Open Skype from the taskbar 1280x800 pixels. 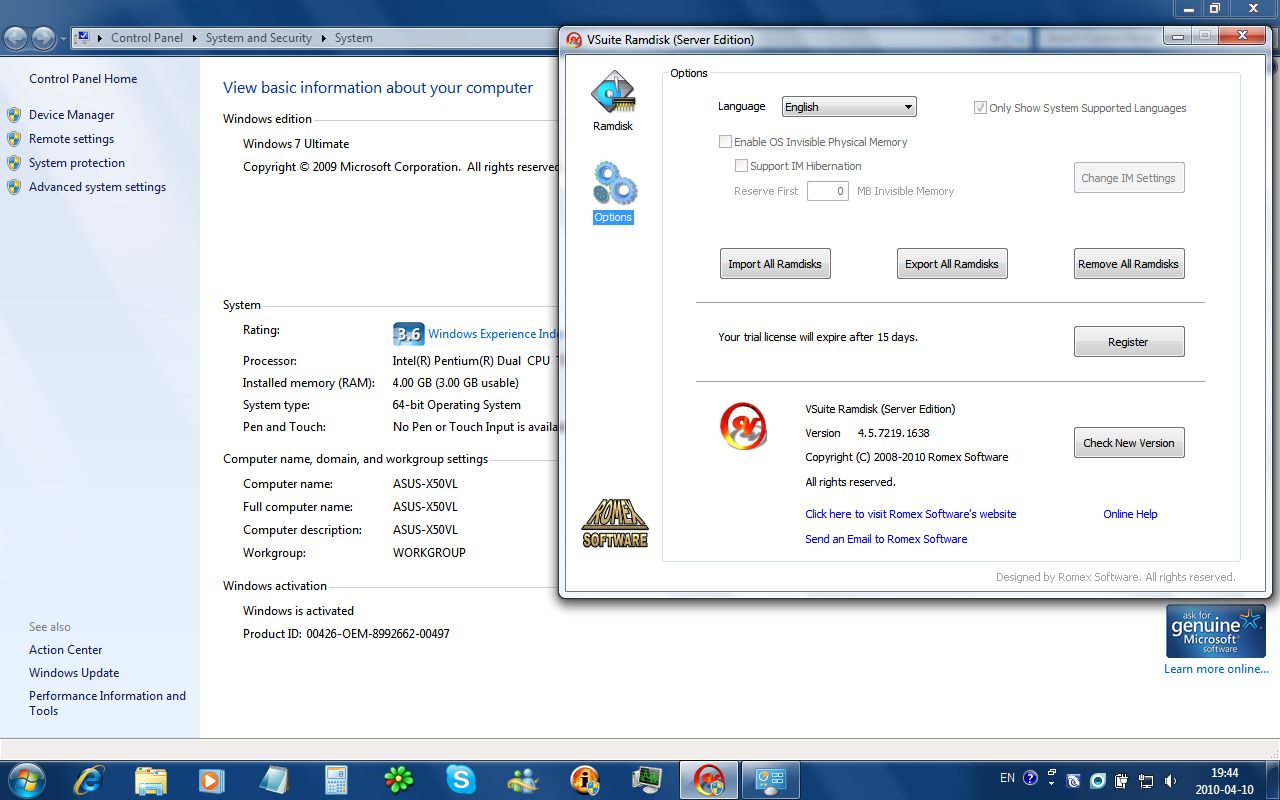[461, 780]
